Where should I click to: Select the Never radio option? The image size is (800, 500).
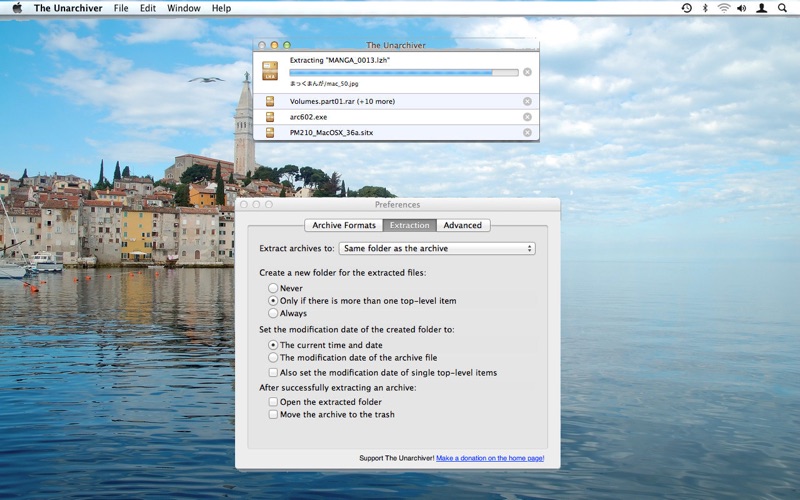(273, 288)
